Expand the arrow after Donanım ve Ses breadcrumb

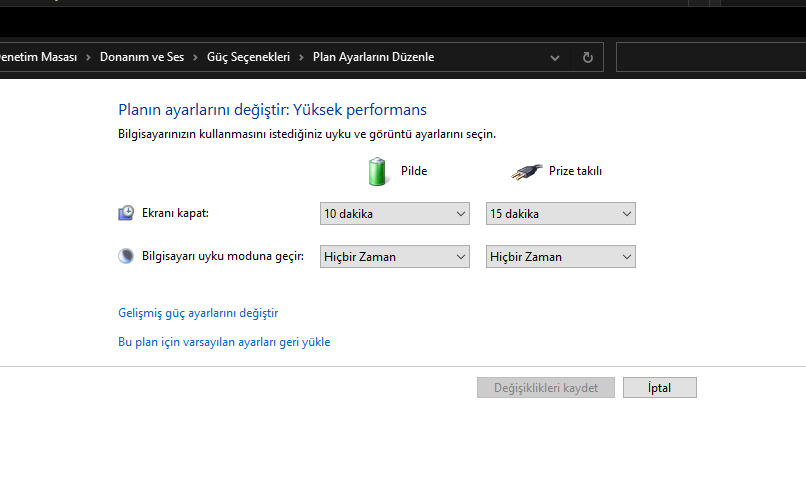pos(195,58)
